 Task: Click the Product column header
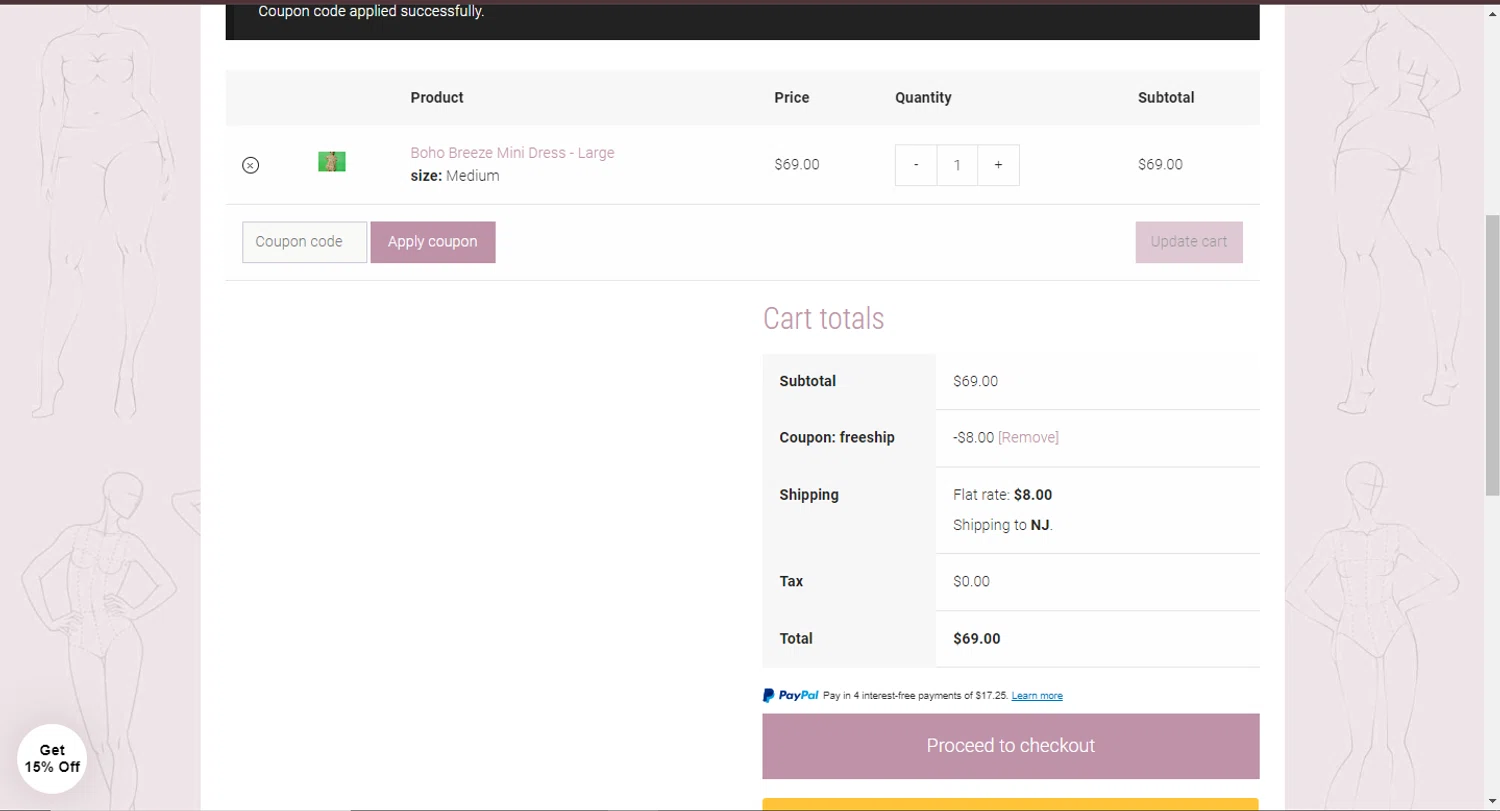click(437, 98)
